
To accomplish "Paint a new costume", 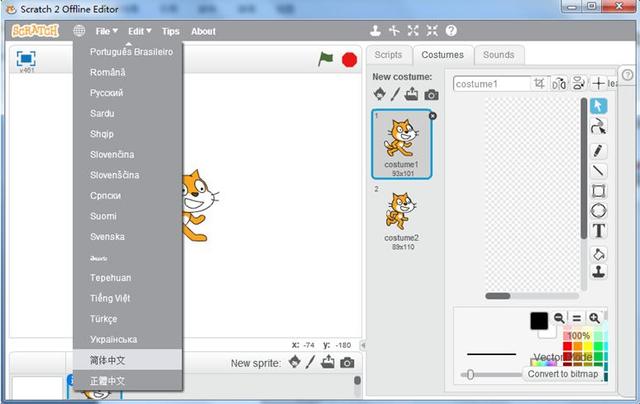I will click(395, 94).
